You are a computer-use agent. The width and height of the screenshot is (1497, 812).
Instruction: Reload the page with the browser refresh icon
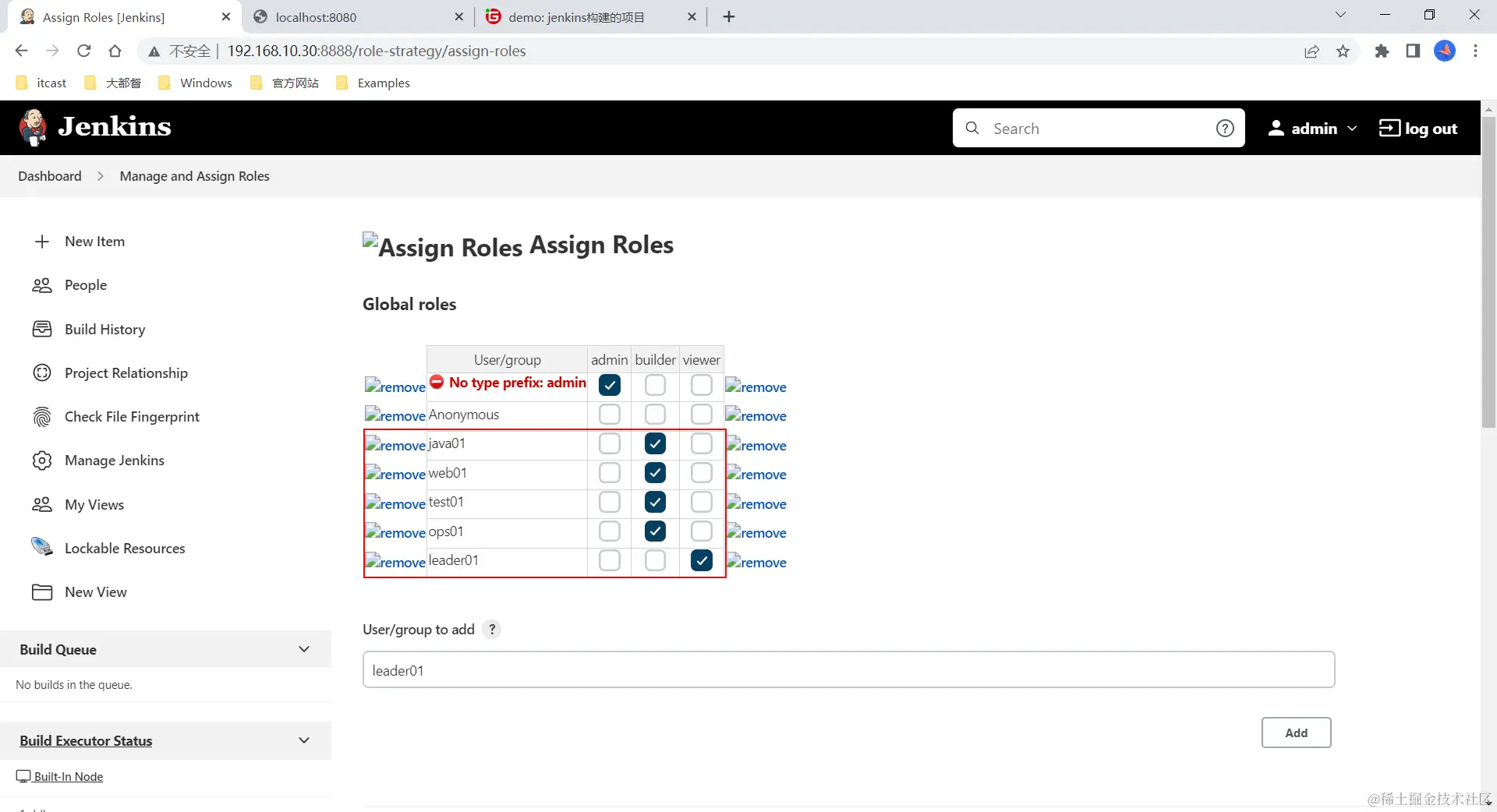[x=84, y=51]
